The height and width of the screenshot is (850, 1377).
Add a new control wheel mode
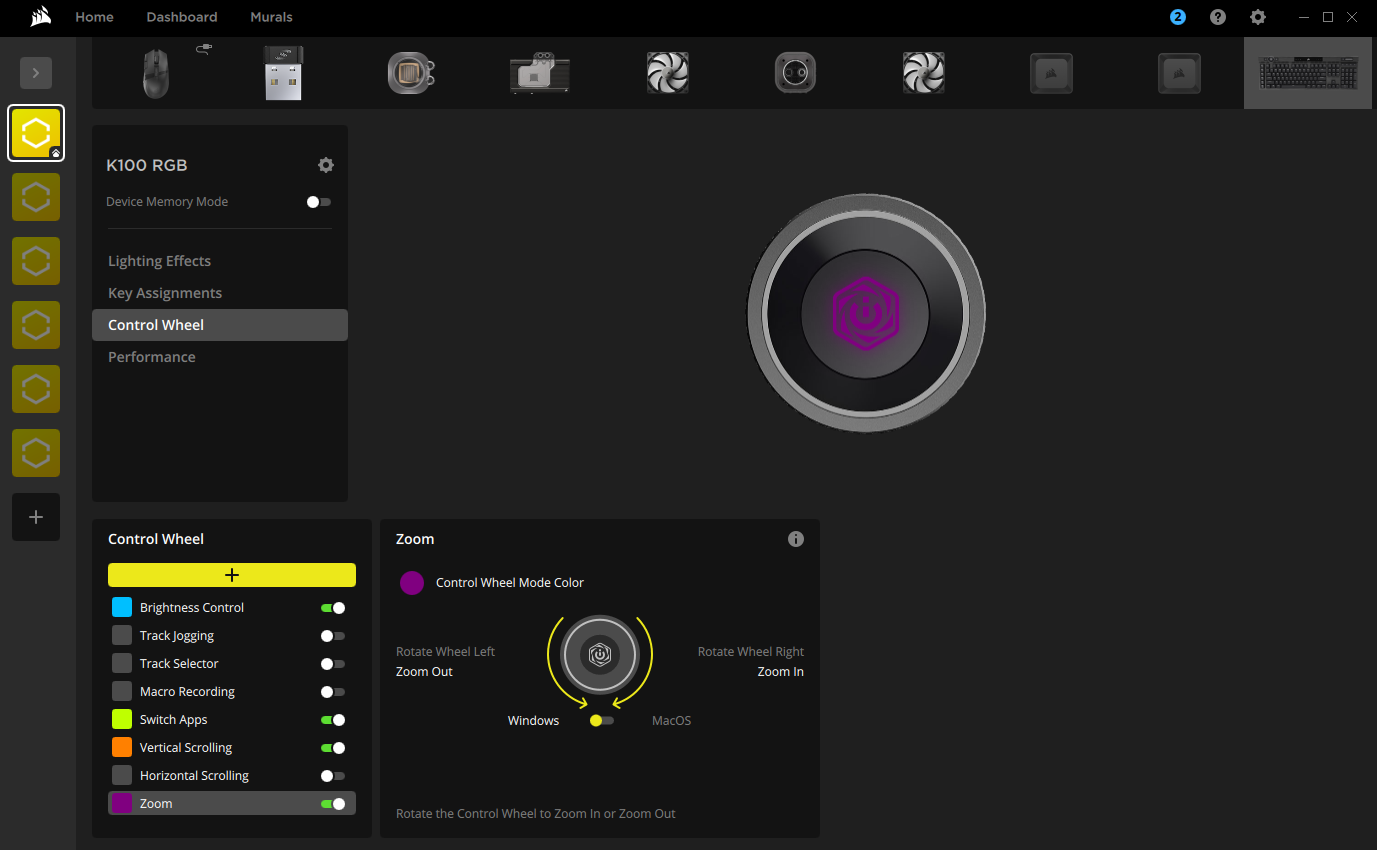tap(231, 575)
